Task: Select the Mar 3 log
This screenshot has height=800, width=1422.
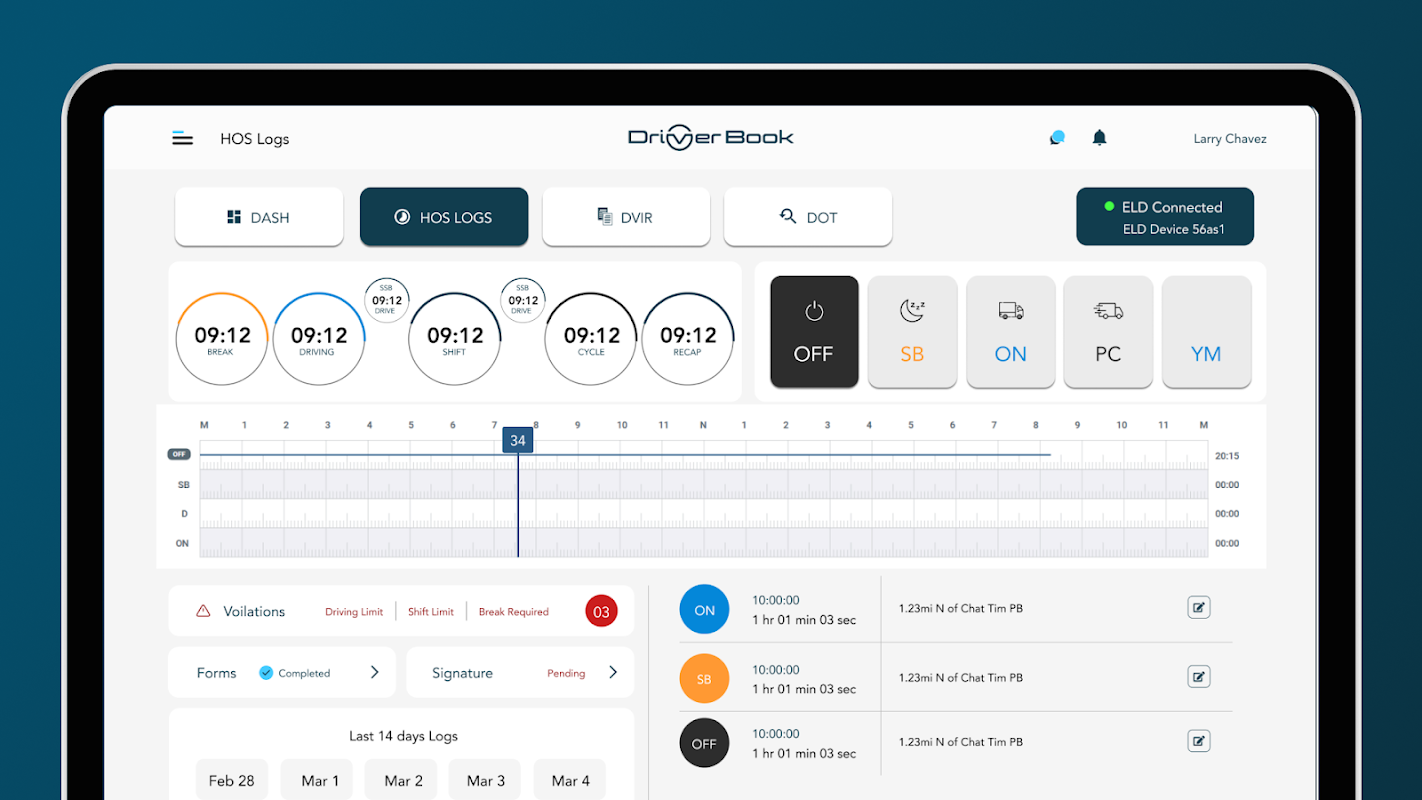Action: [486, 781]
